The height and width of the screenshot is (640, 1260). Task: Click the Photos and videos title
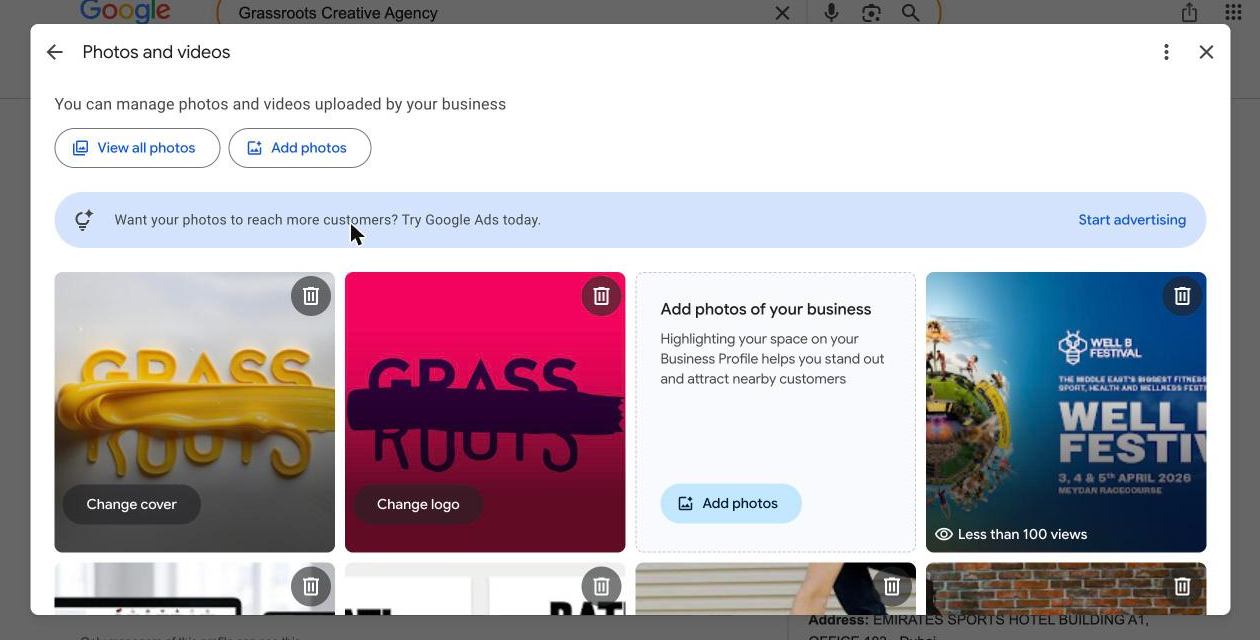pyautogui.click(x=156, y=52)
